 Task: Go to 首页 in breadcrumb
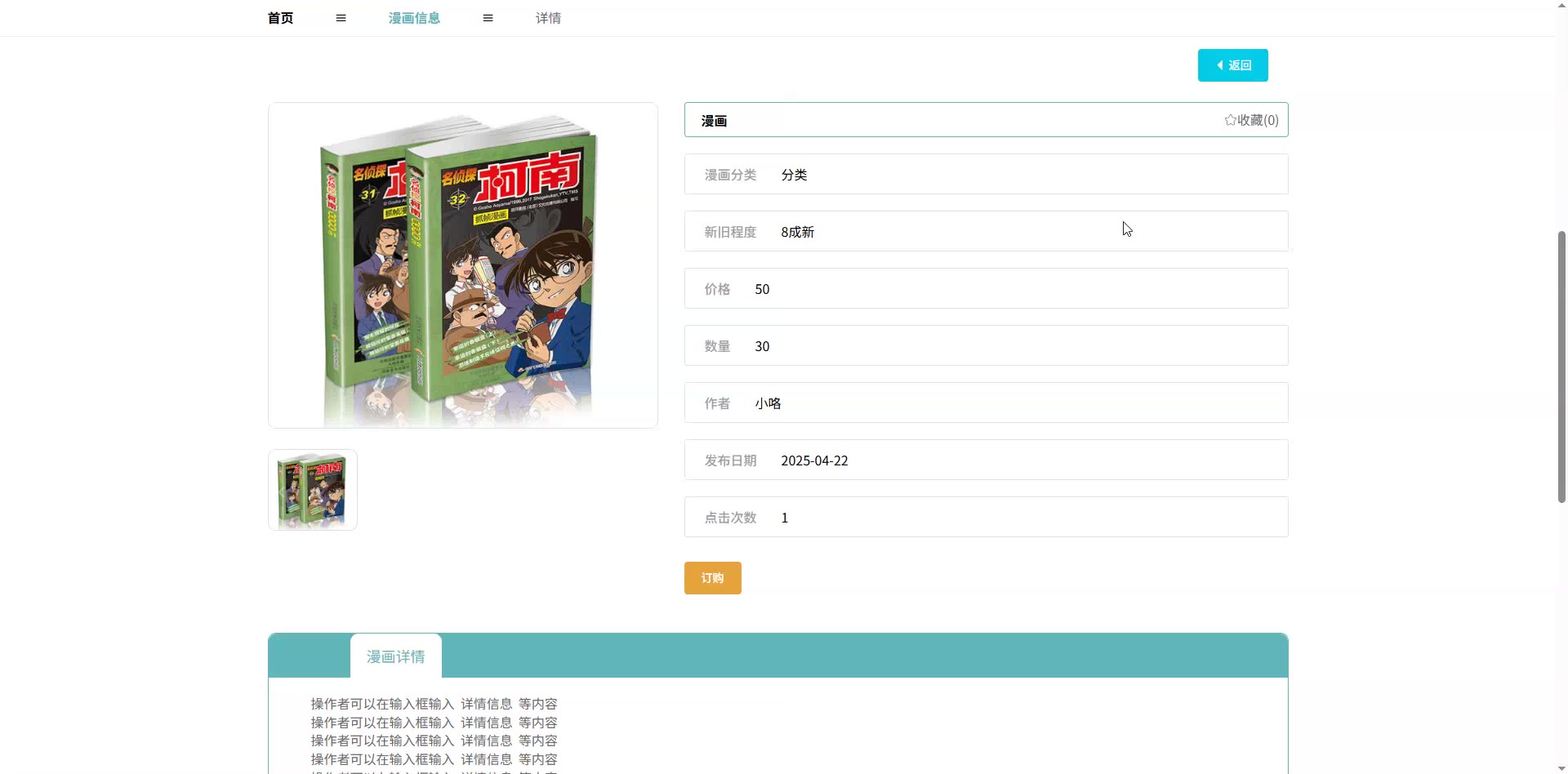tap(281, 18)
